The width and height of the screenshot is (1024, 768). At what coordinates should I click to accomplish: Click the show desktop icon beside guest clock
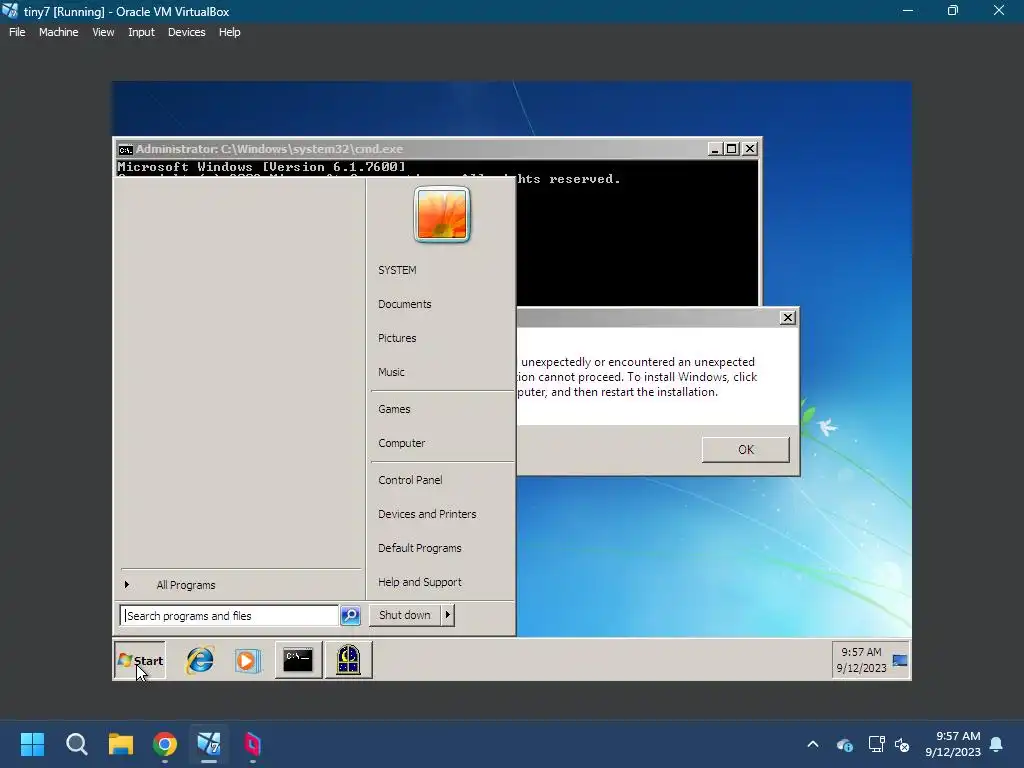pos(900,660)
